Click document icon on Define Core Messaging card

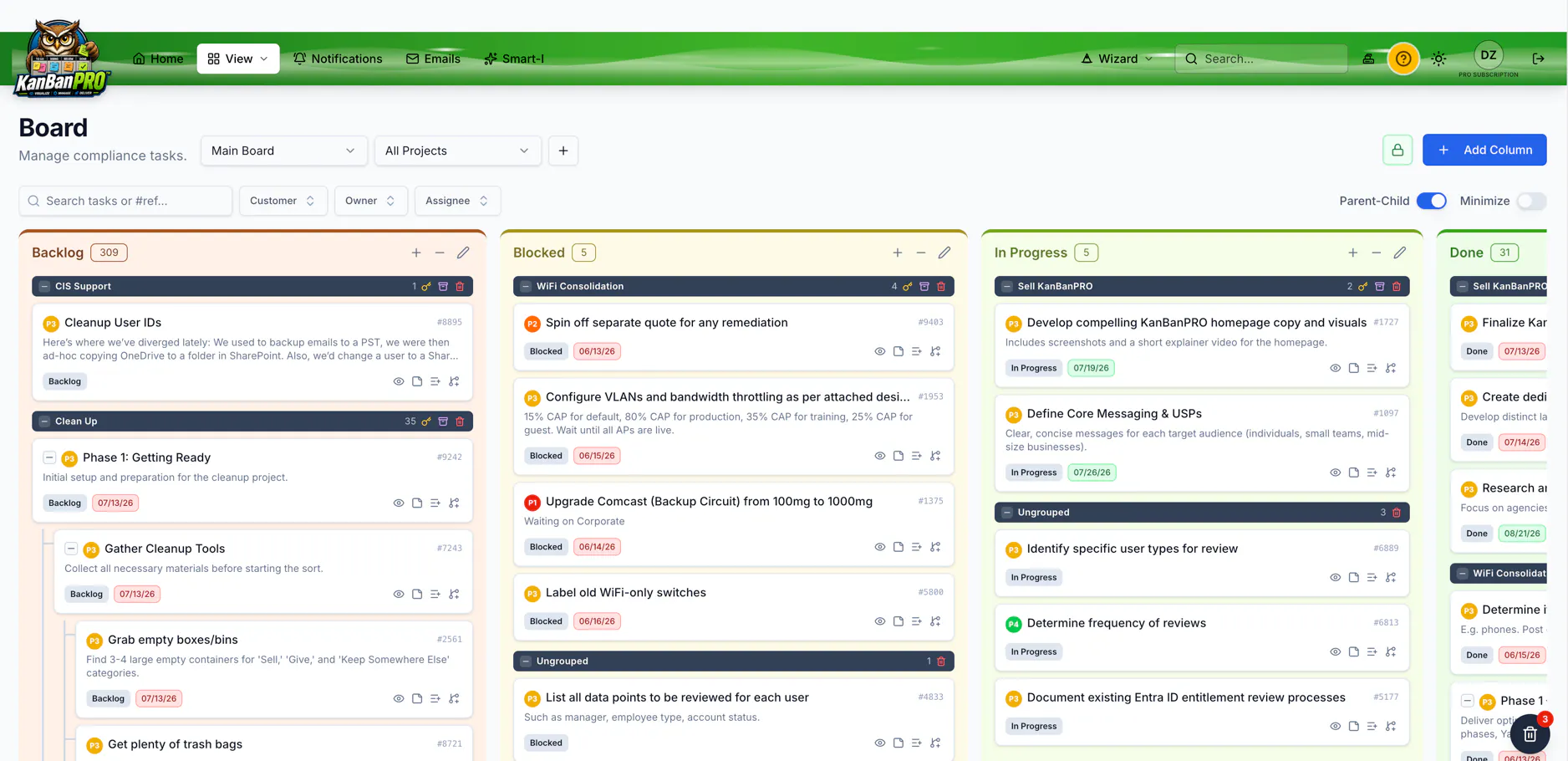(1354, 472)
